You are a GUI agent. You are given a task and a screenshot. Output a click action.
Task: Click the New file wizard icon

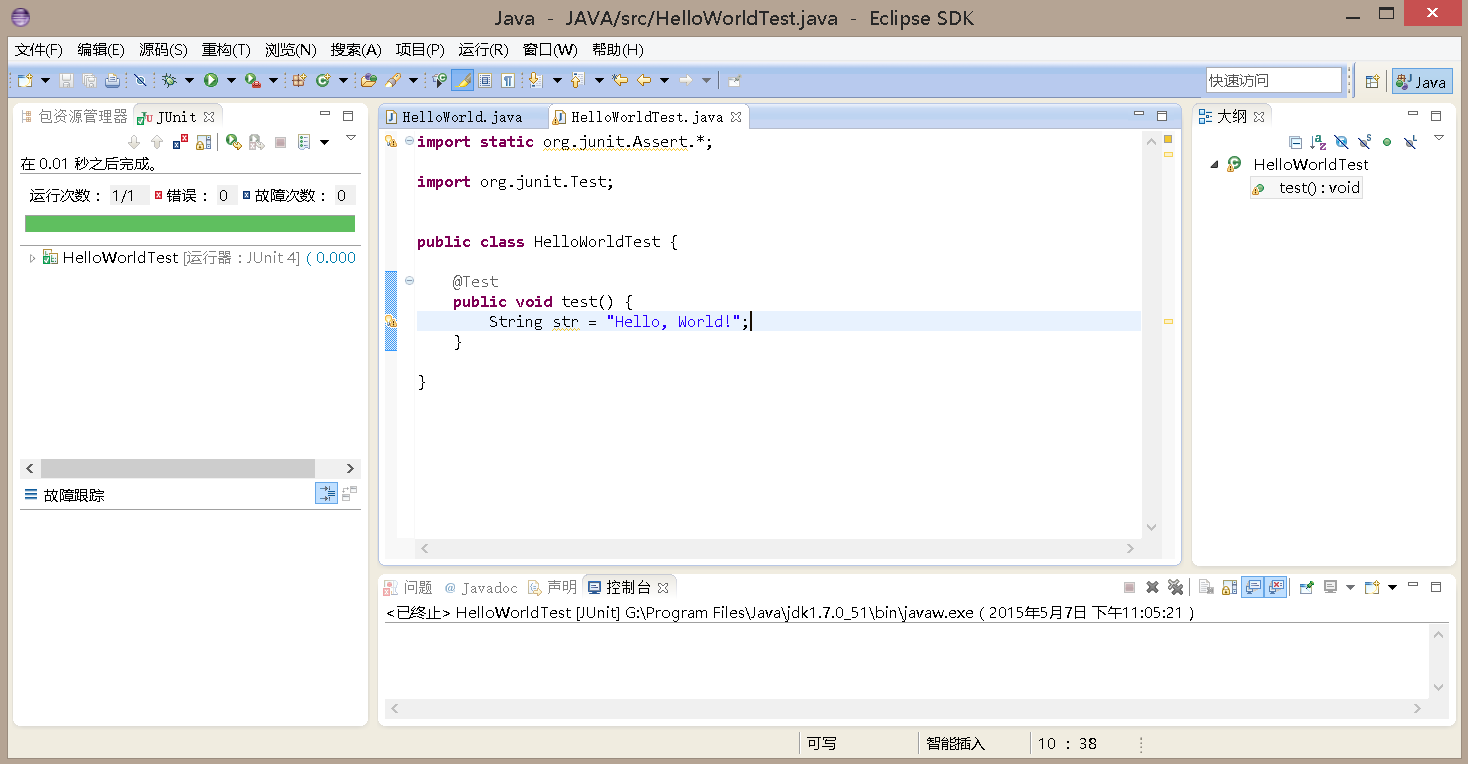26,80
